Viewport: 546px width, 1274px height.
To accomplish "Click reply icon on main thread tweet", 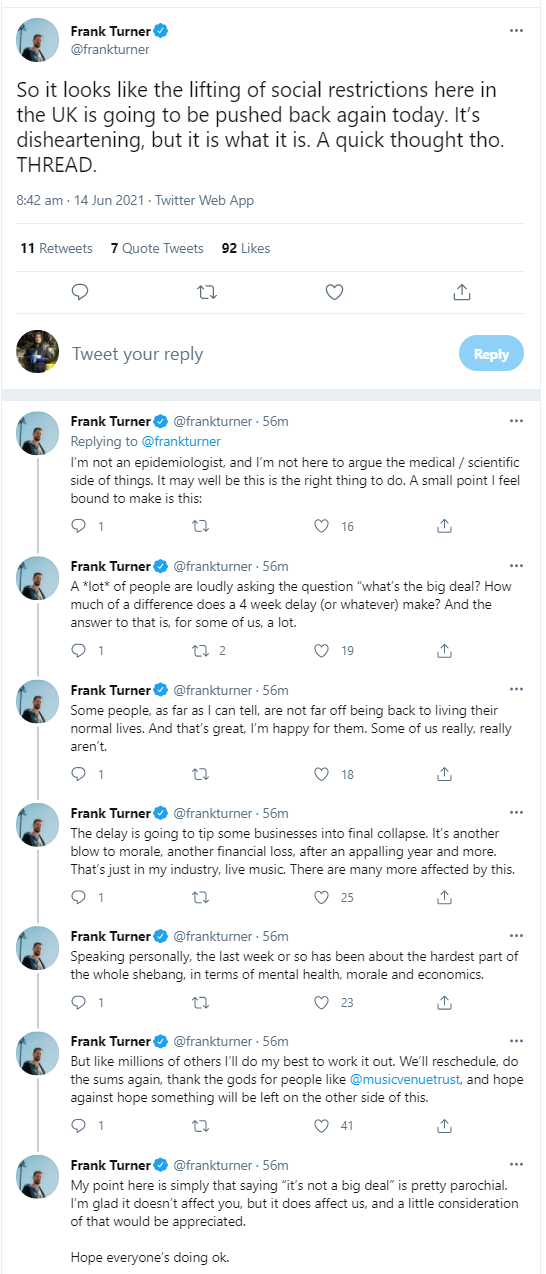I will point(82,292).
